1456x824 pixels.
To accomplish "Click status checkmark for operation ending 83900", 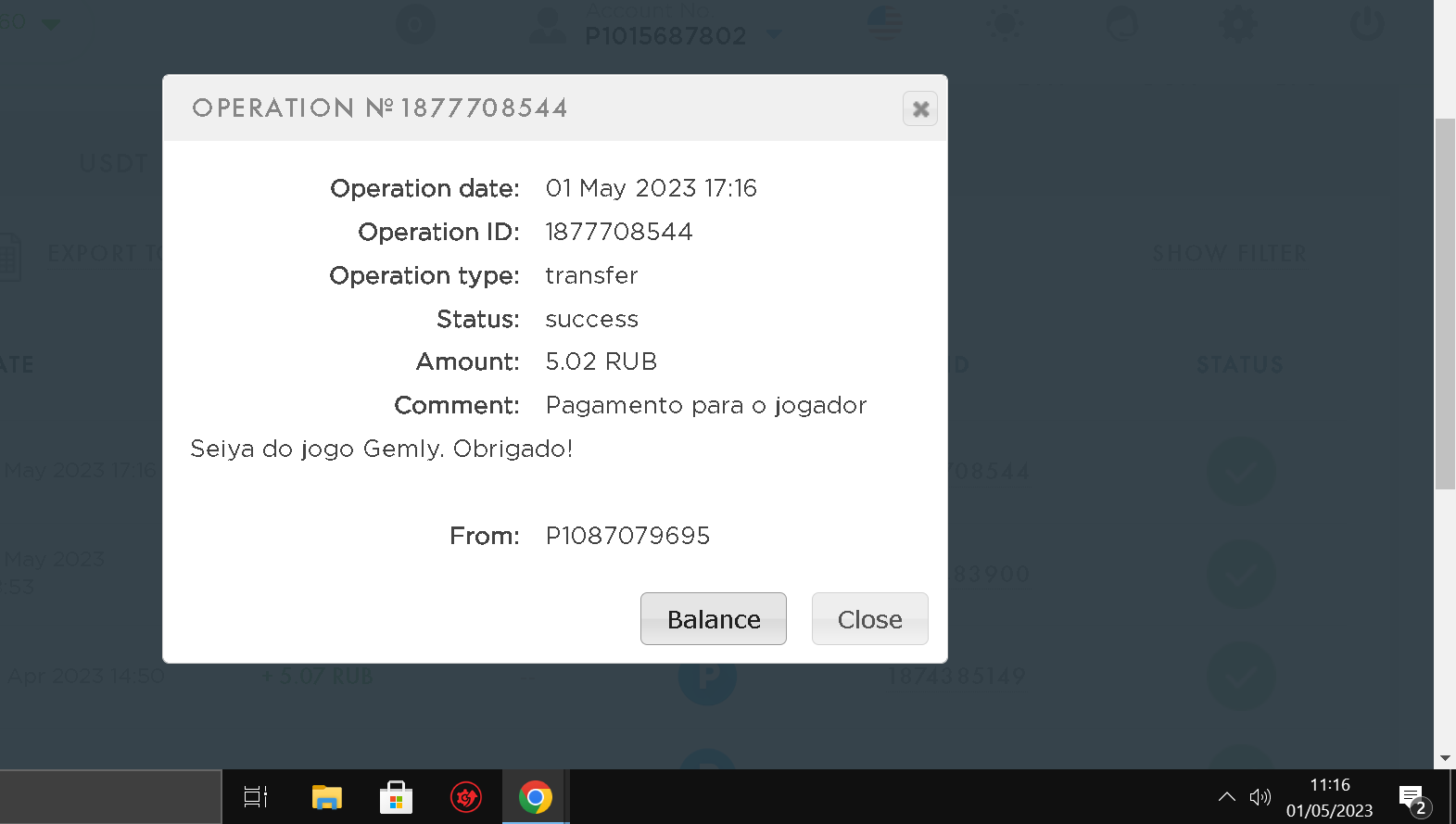I will (x=1241, y=575).
